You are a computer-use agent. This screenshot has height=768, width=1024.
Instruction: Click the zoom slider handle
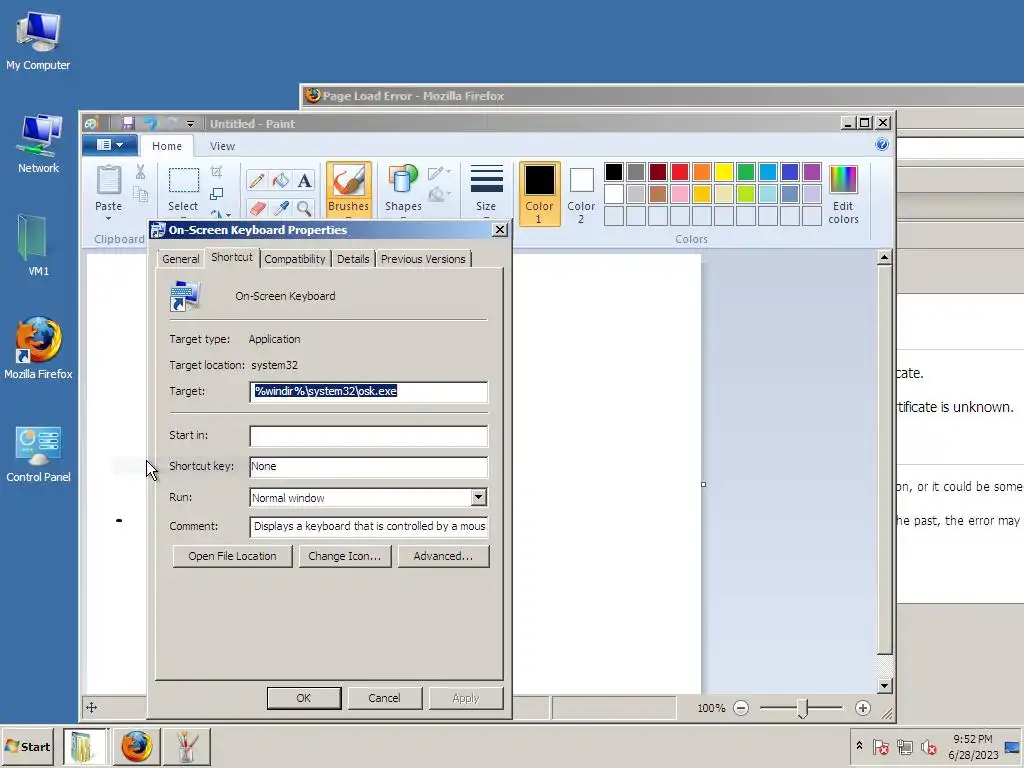803,708
